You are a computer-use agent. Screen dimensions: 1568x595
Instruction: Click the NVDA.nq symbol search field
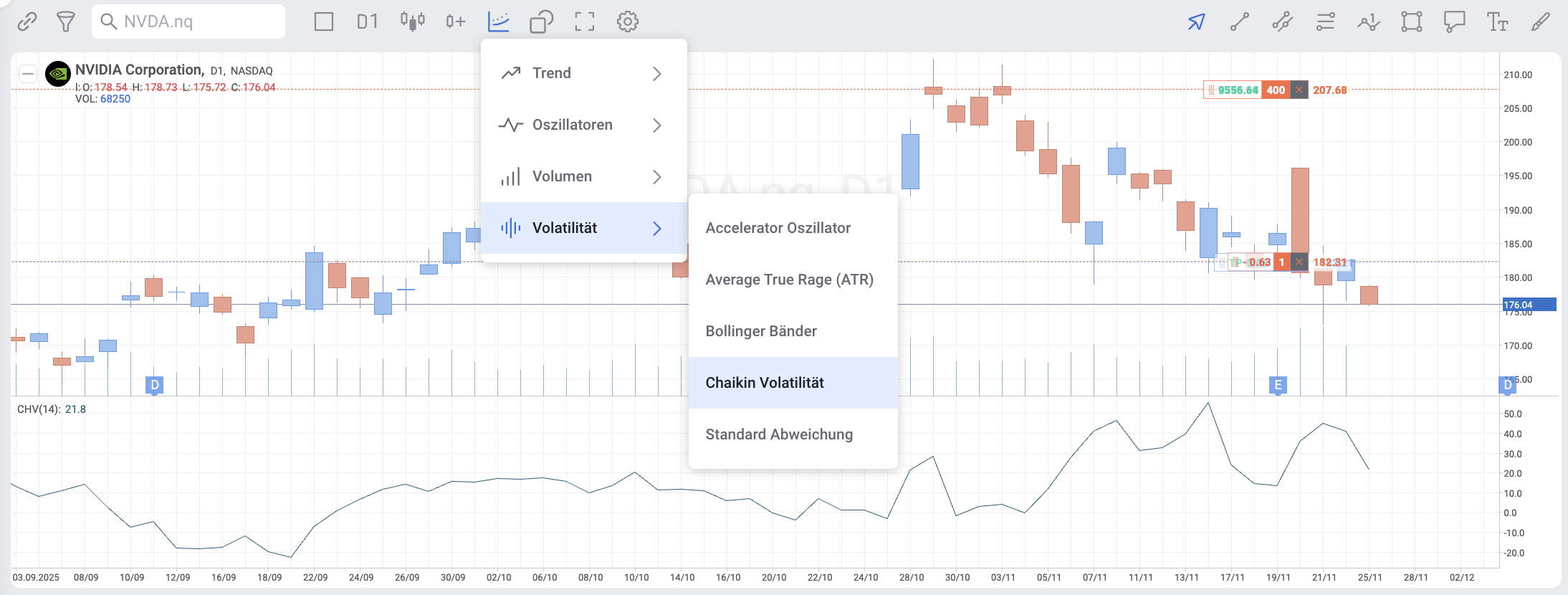point(188,22)
